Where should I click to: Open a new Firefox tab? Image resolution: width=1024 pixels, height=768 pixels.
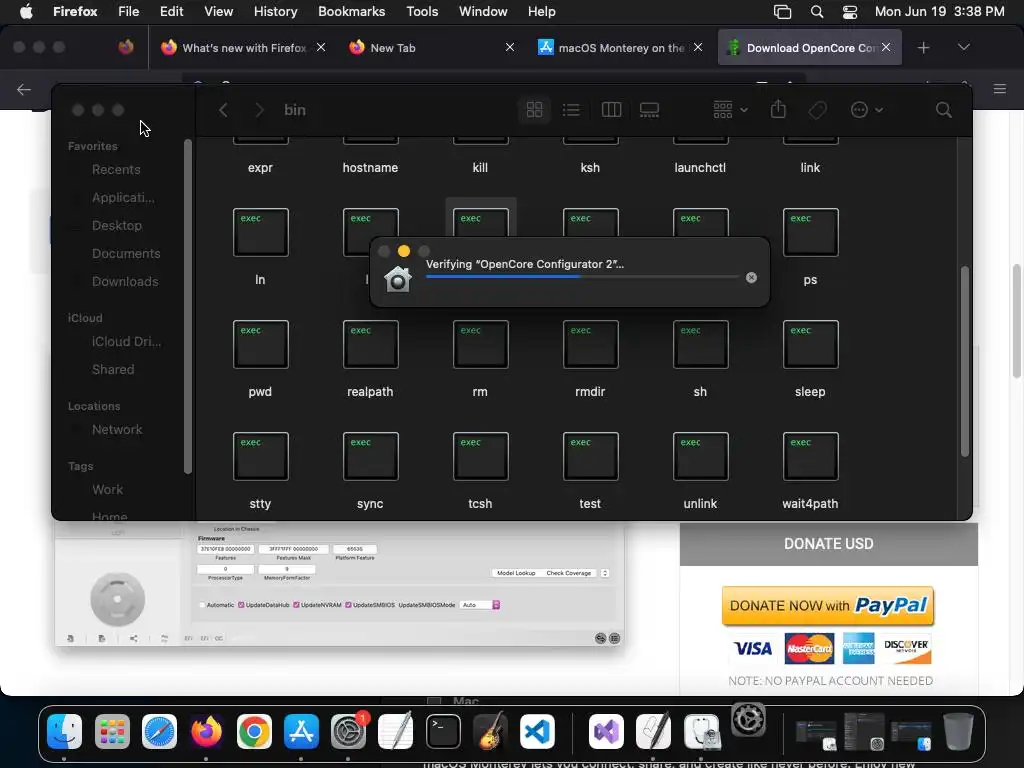923,48
